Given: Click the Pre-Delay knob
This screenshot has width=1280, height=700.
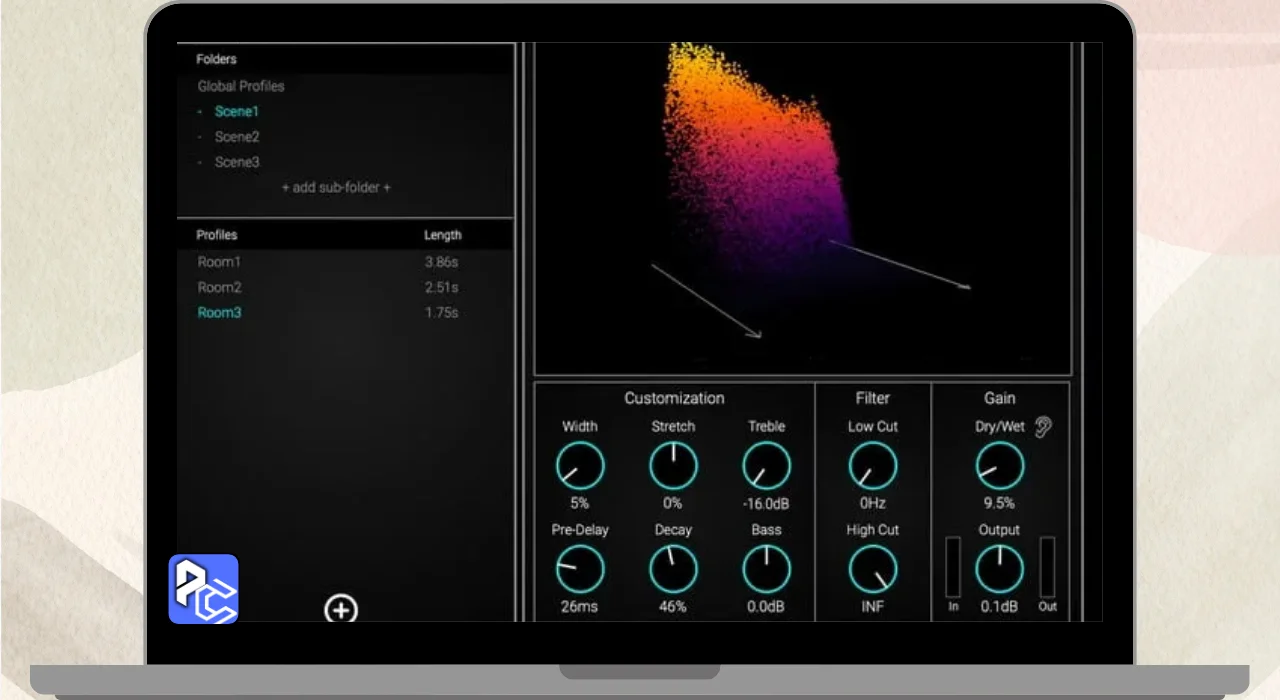Looking at the screenshot, I should pyautogui.click(x=580, y=570).
